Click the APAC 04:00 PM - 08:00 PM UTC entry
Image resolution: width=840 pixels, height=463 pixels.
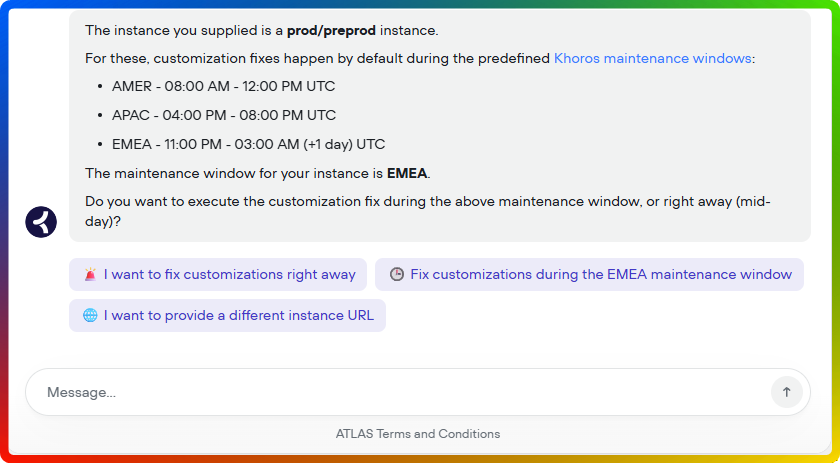point(224,115)
